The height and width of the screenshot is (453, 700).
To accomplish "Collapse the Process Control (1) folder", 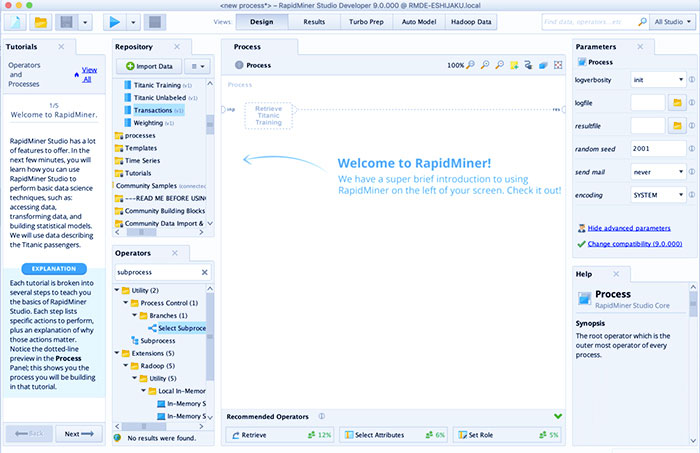I will pyautogui.click(x=126, y=303).
